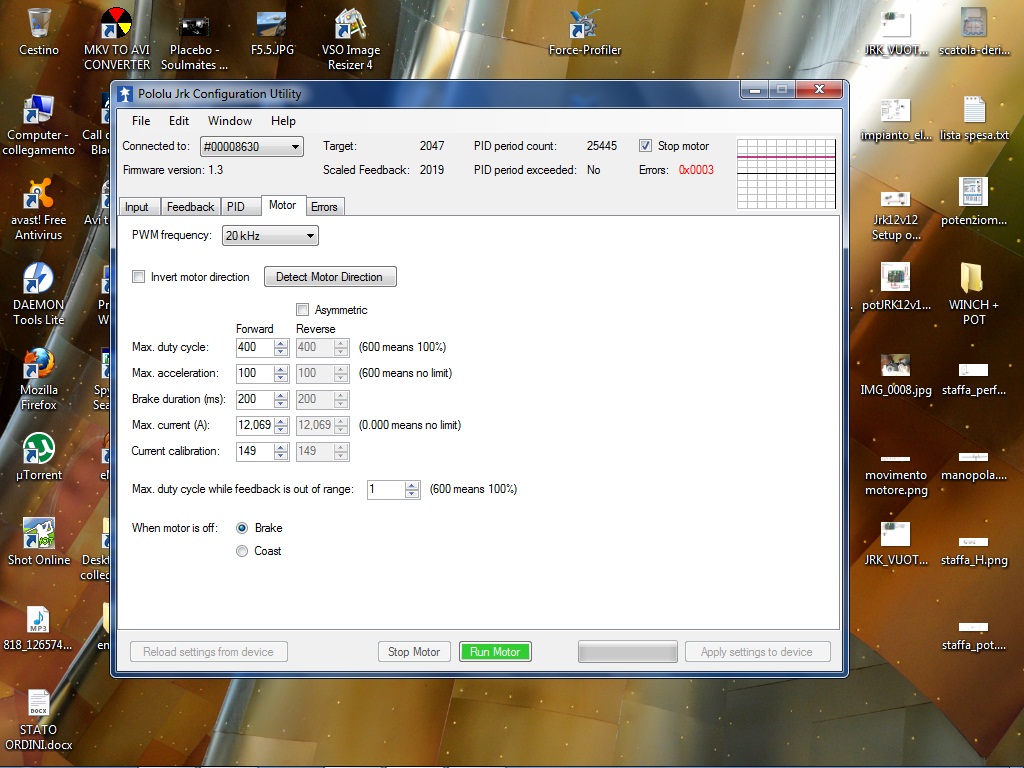
Task: Click the red 0x0003 errors value
Action: [696, 170]
